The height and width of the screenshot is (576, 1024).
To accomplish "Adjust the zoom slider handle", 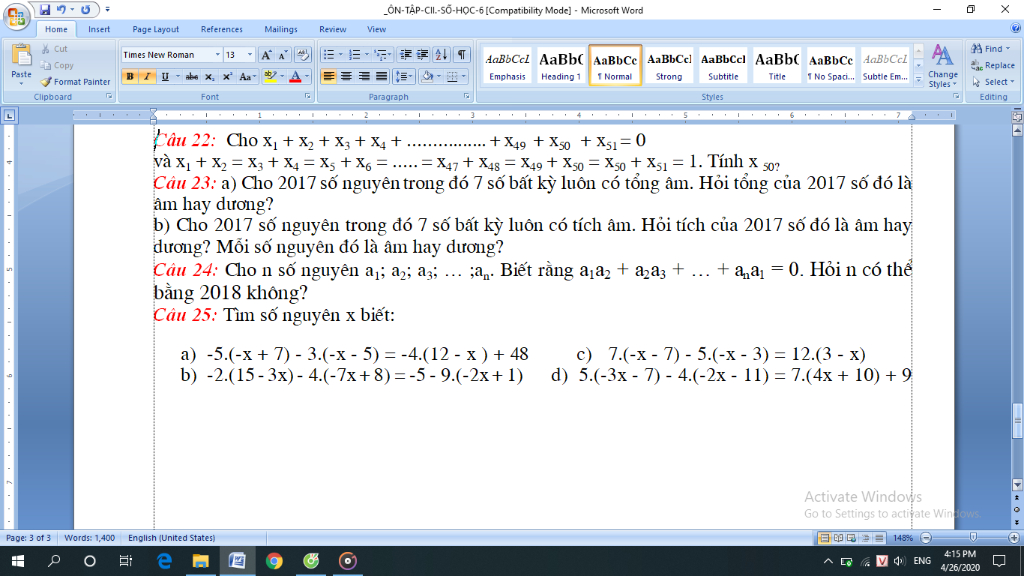I will (973, 537).
